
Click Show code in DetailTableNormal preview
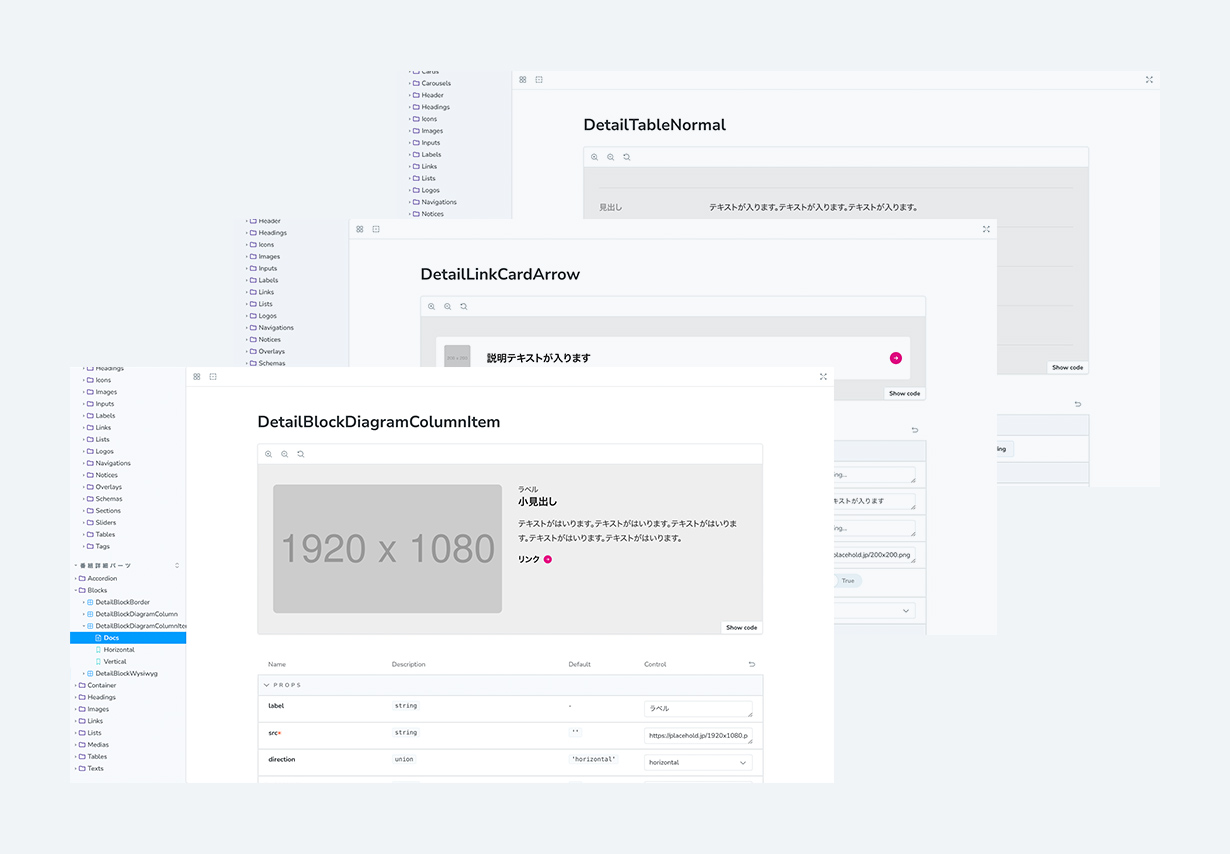1067,367
